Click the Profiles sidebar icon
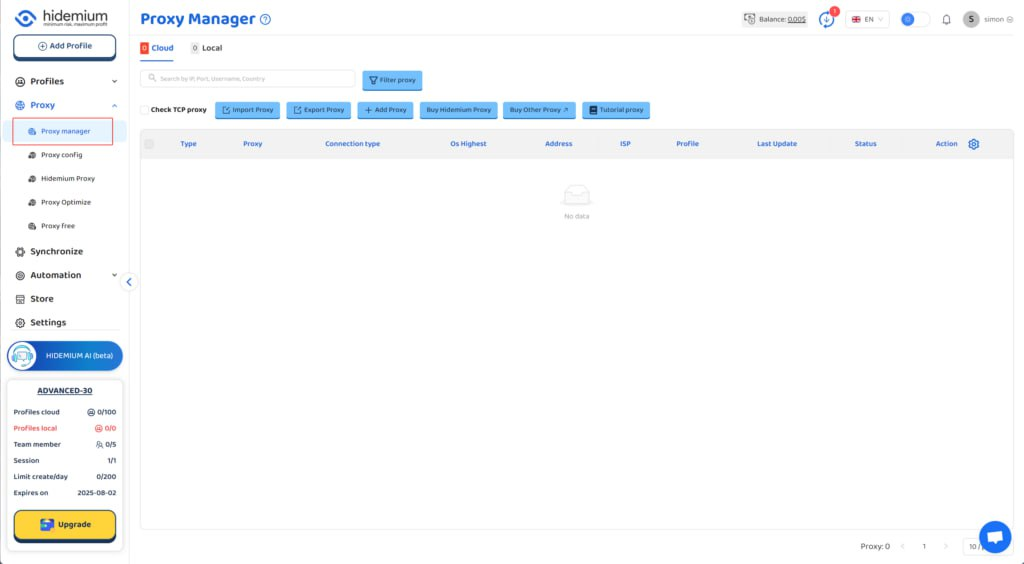 [20, 82]
